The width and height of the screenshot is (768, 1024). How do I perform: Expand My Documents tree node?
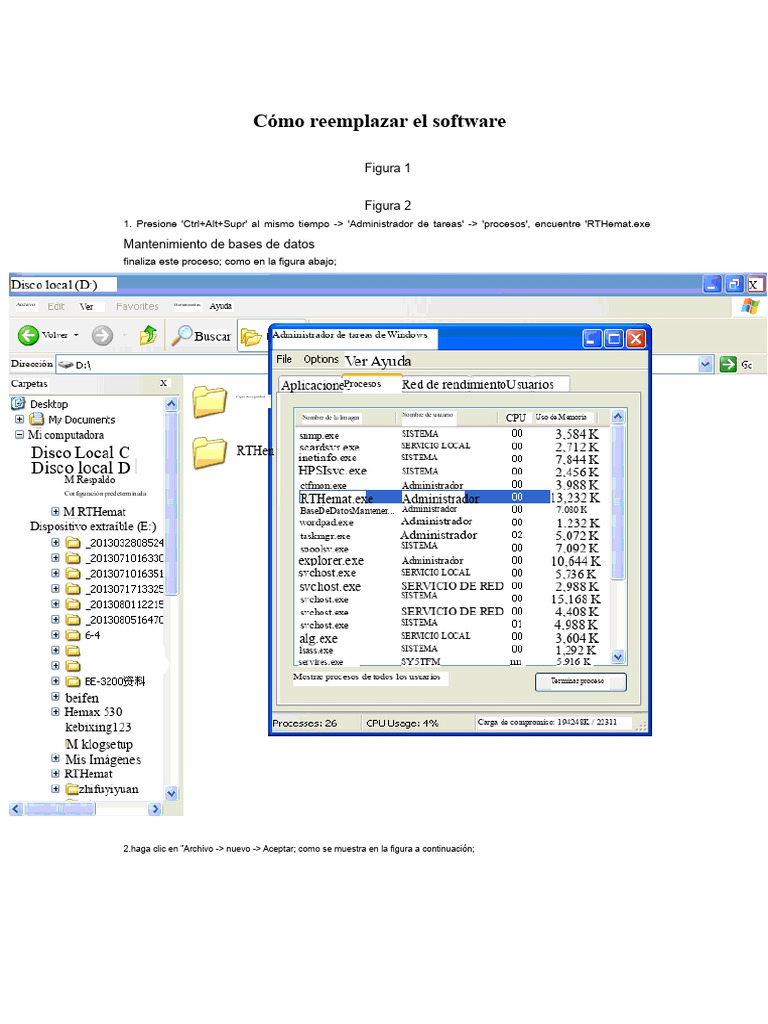(x=20, y=419)
